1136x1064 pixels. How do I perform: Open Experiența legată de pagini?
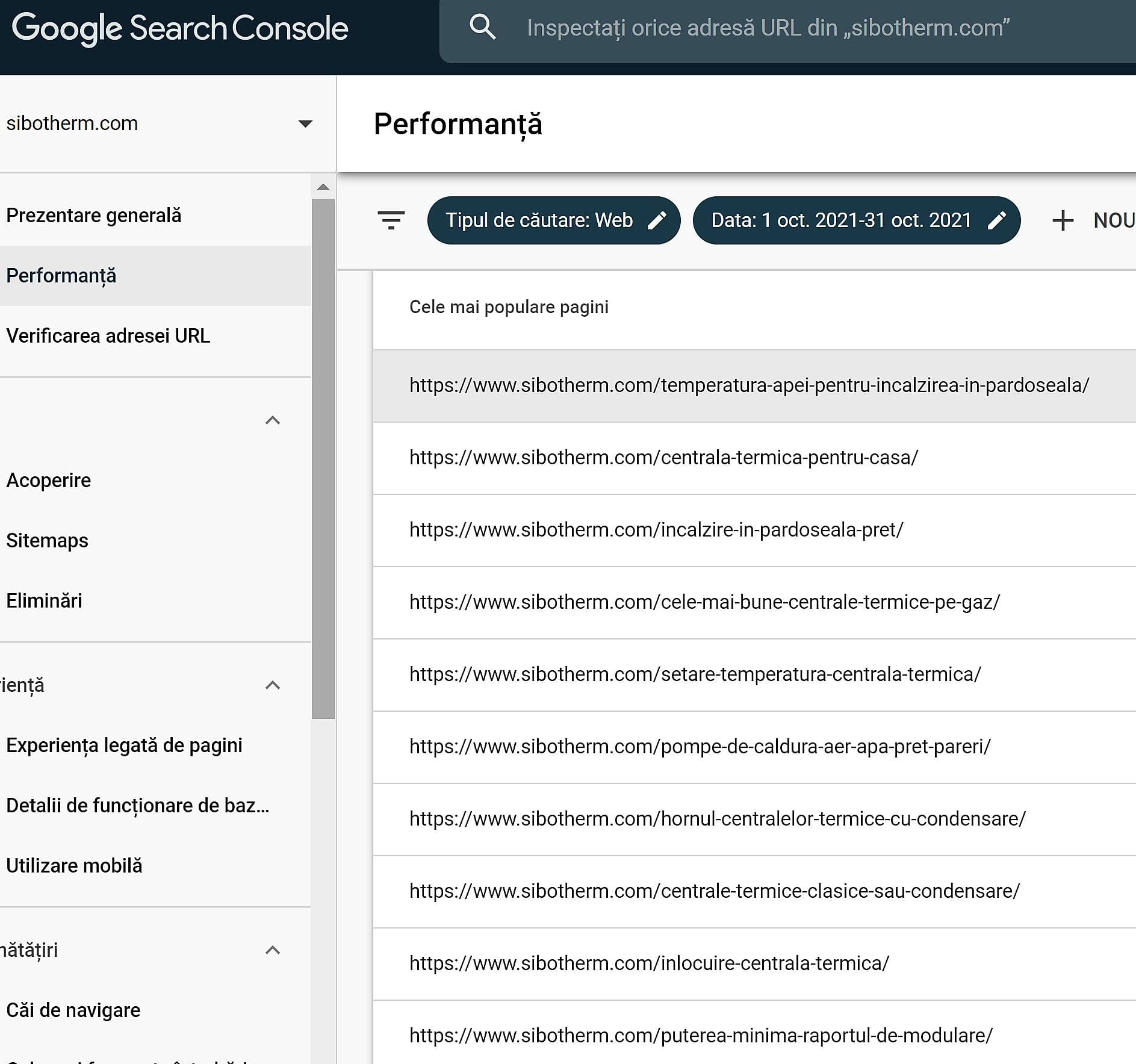[x=155, y=745]
